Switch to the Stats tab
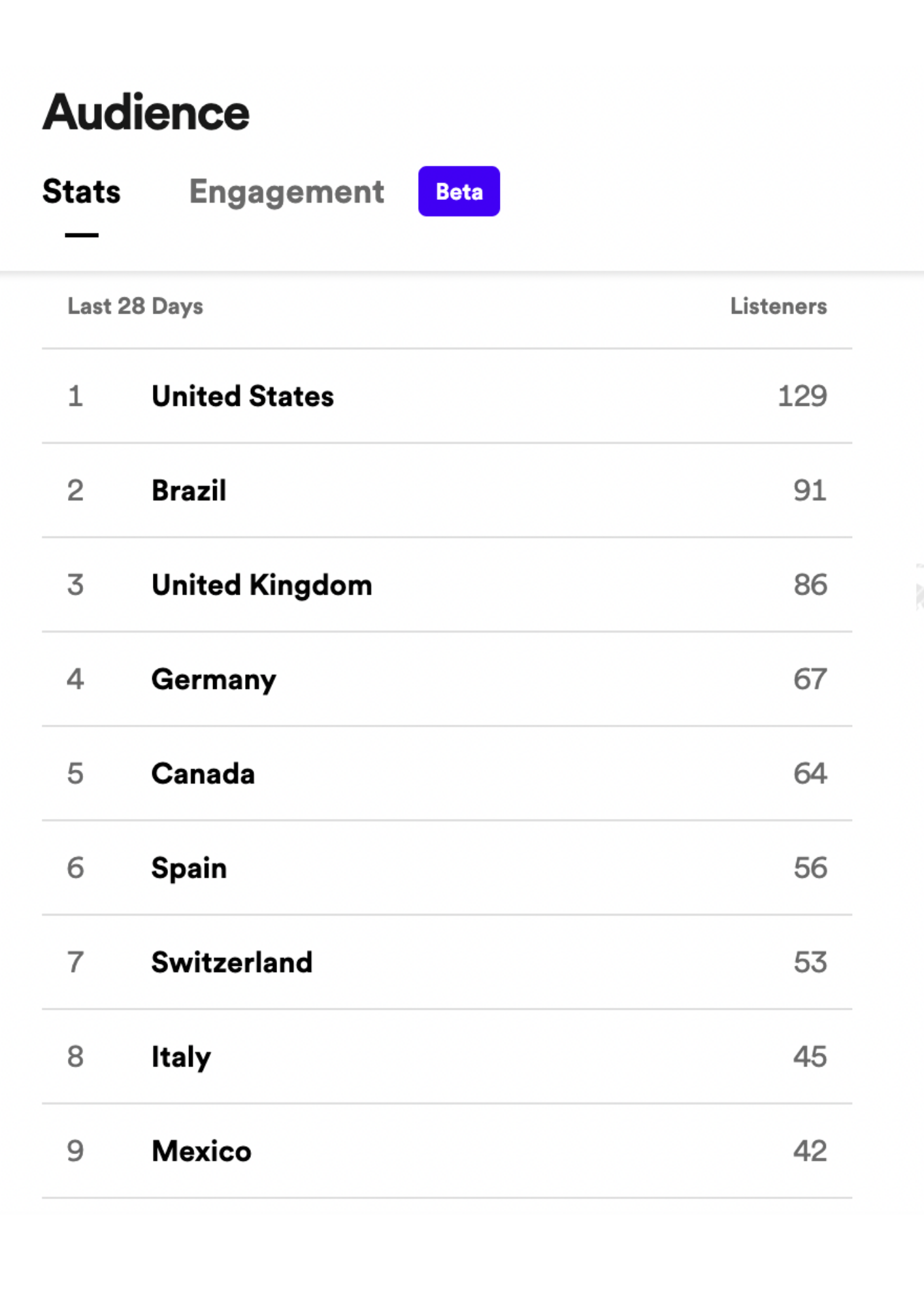This screenshot has height=1307, width=924. 82,191
